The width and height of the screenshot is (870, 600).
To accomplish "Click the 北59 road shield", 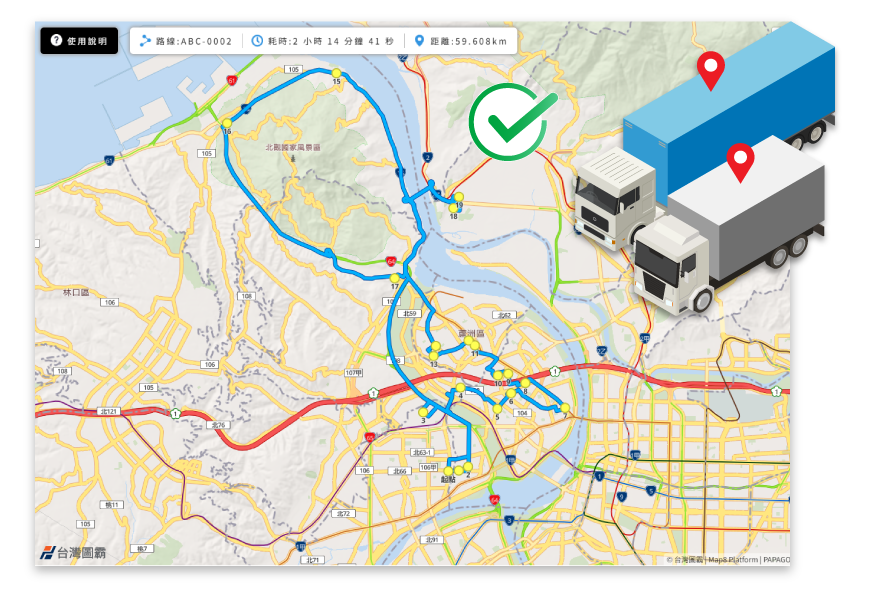I will 409,314.
